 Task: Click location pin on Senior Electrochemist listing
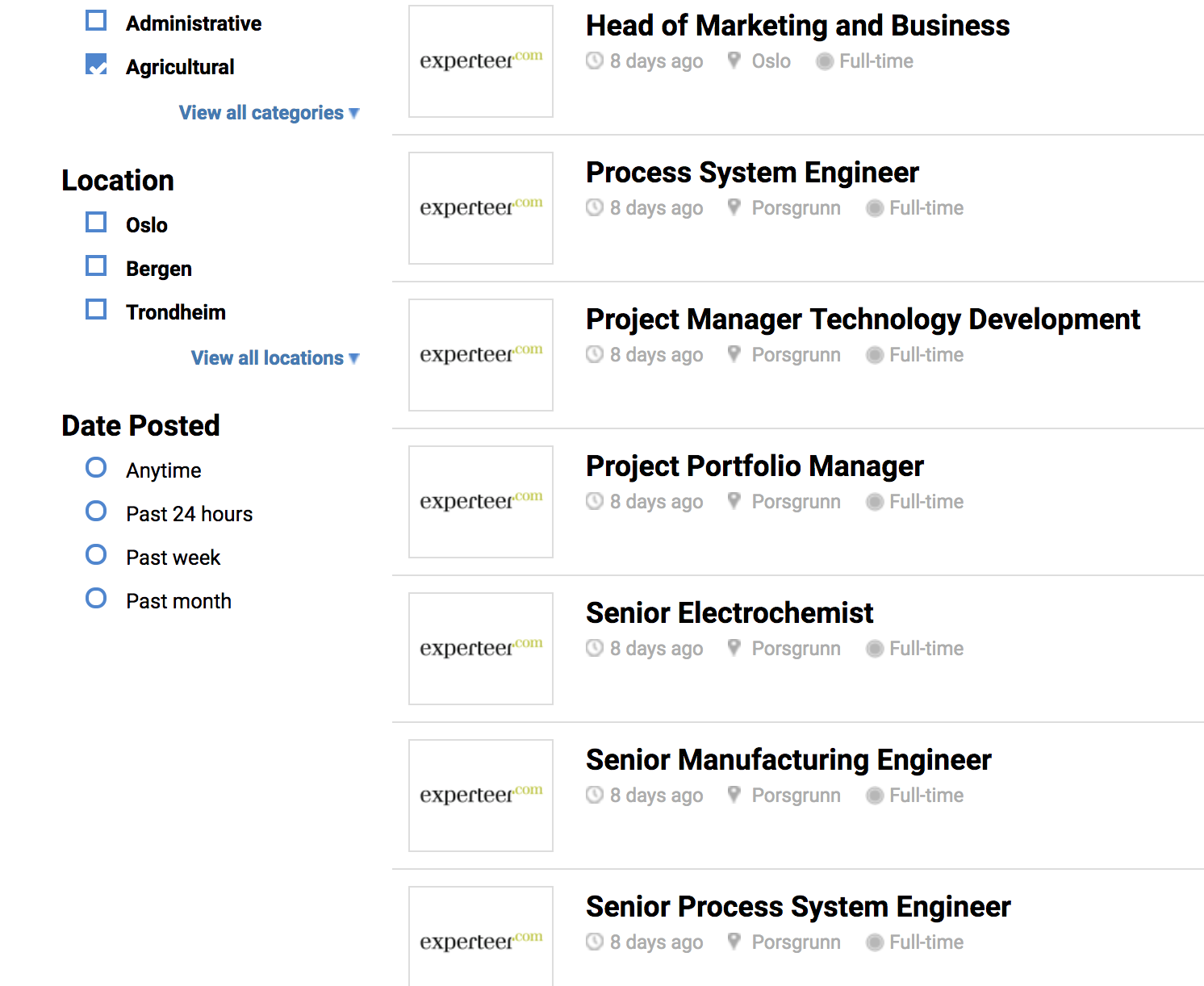tap(734, 648)
